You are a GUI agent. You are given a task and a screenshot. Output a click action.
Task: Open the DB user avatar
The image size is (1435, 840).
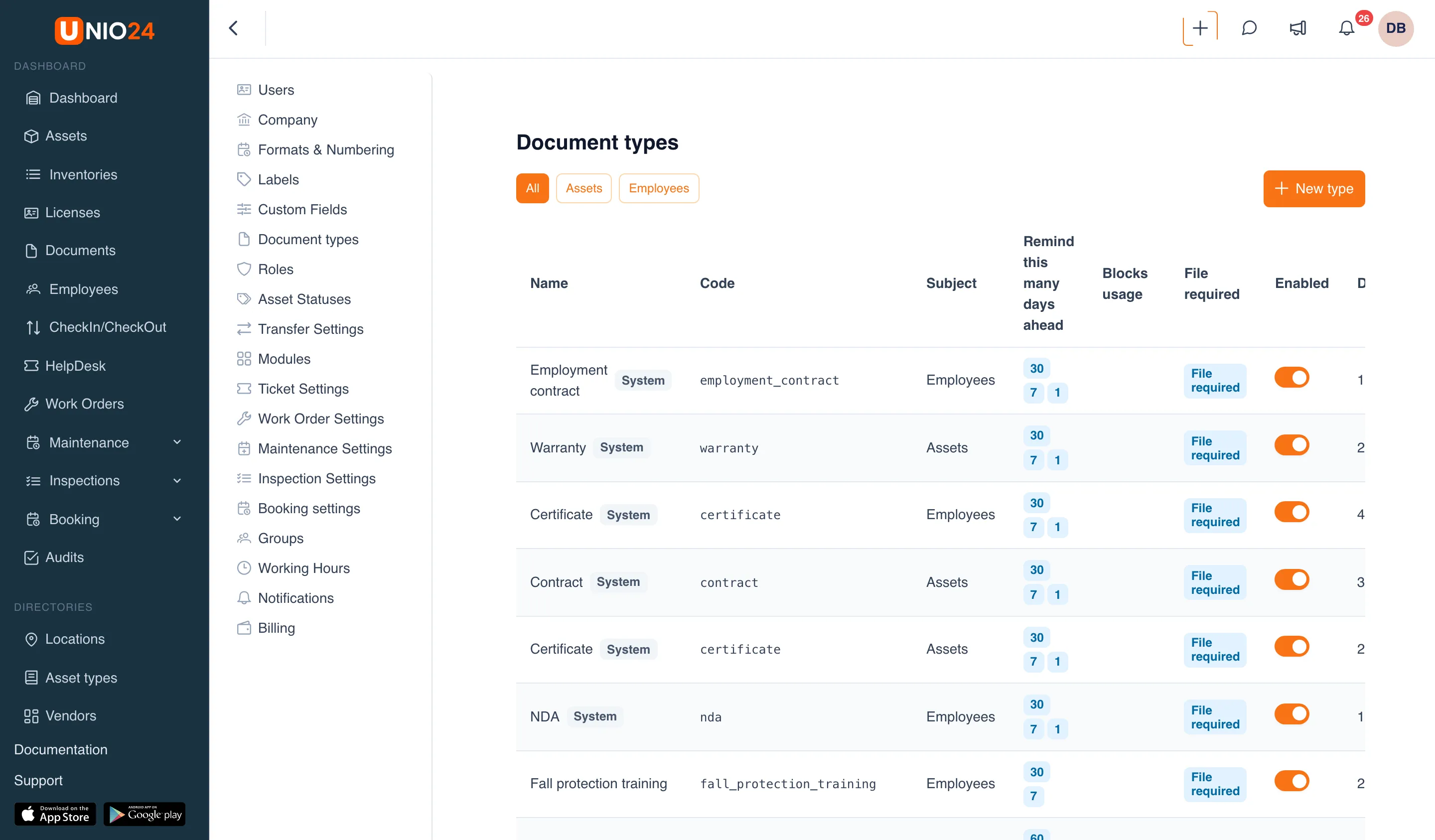1396,28
